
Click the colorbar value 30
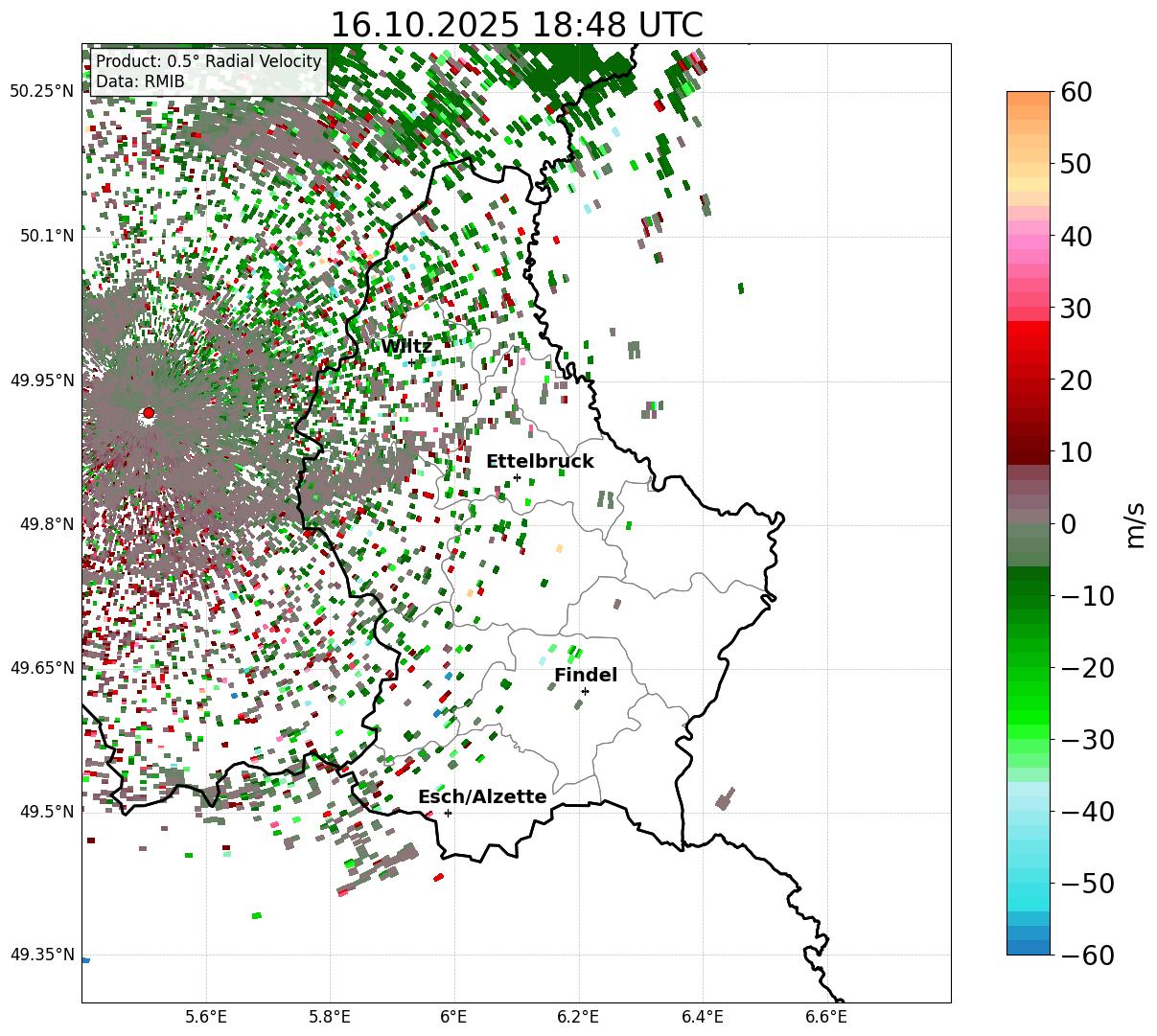coord(1075,308)
